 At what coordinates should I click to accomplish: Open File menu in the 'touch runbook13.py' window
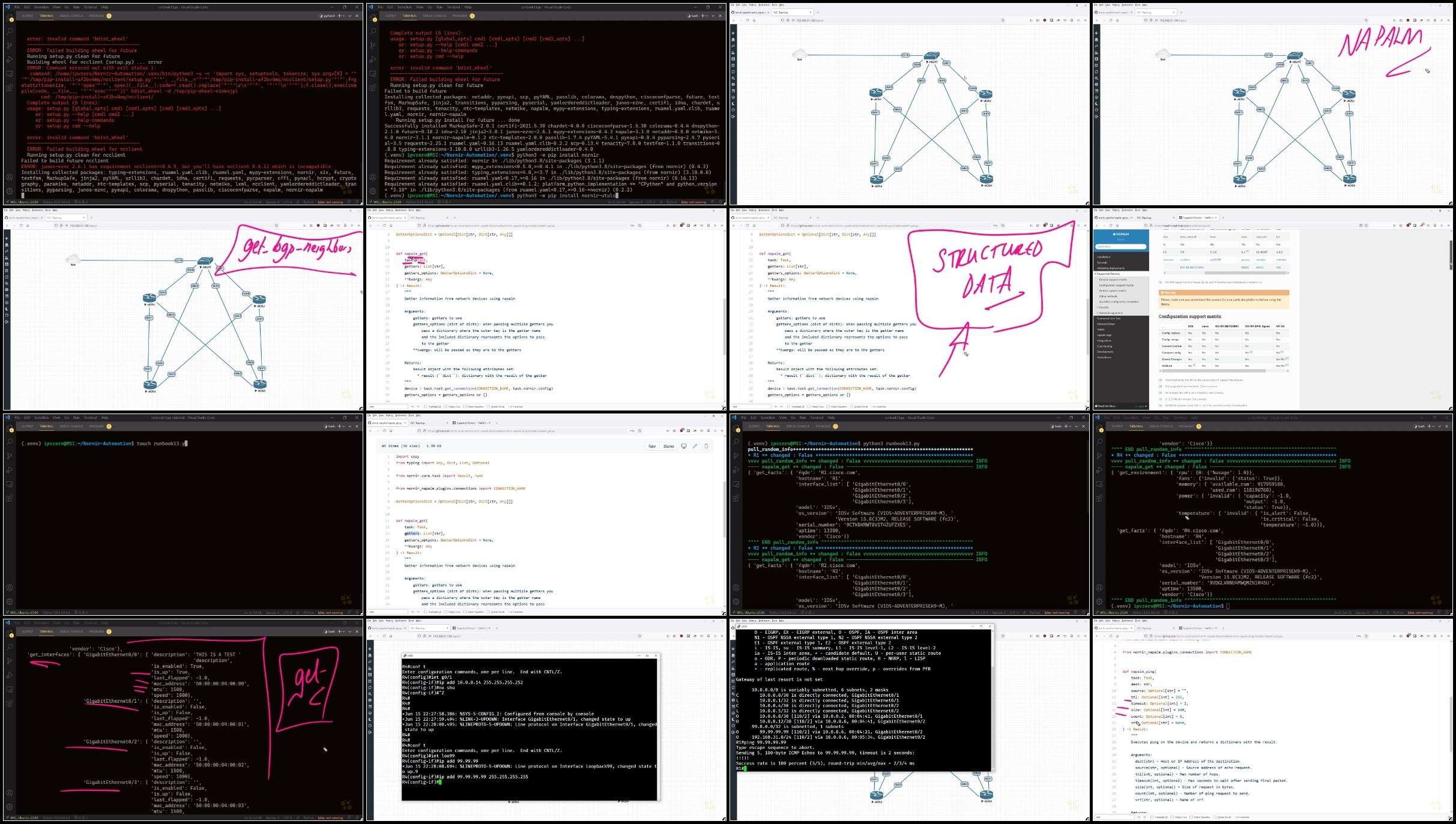[x=17, y=417]
